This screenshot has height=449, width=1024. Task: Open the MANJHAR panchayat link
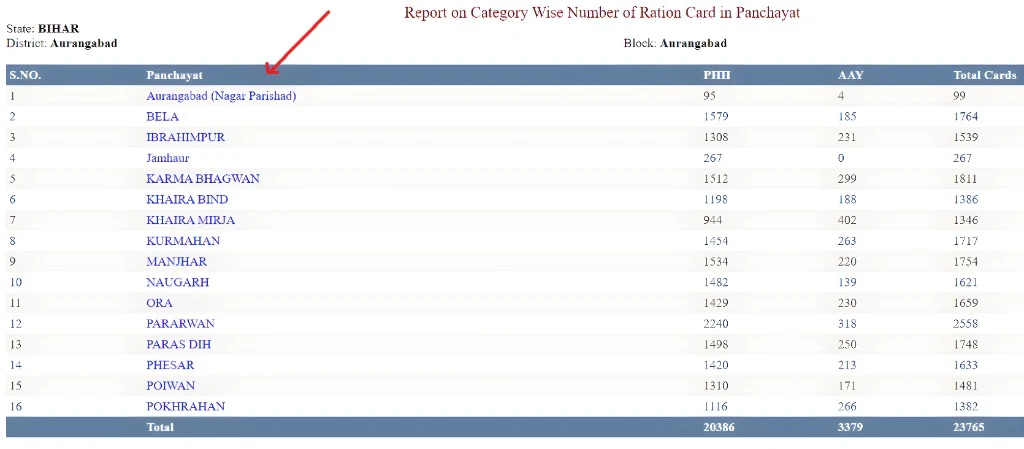pos(176,262)
